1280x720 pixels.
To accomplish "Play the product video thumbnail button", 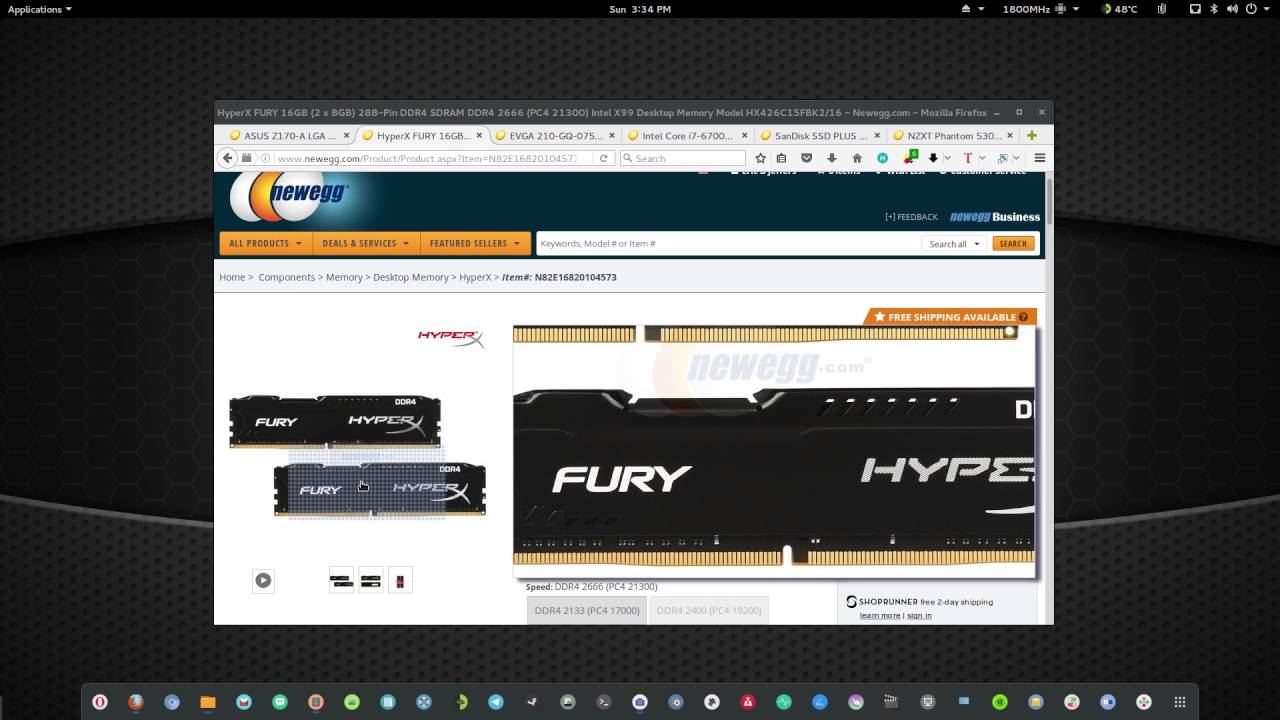I will tap(263, 580).
